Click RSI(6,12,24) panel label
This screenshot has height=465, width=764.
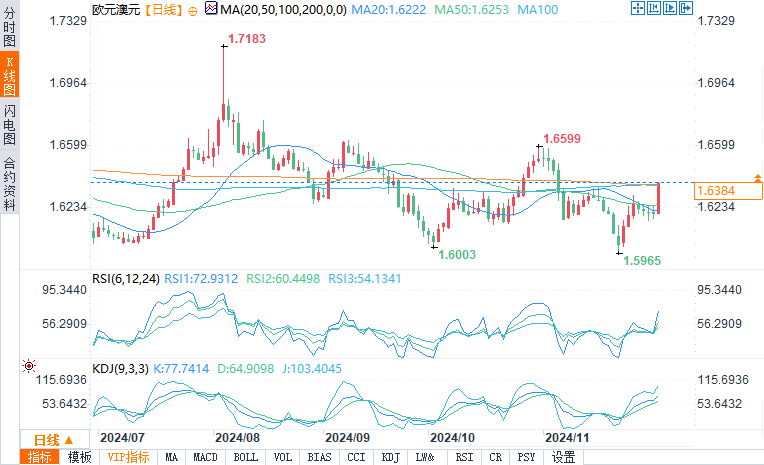pyautogui.click(x=126, y=279)
